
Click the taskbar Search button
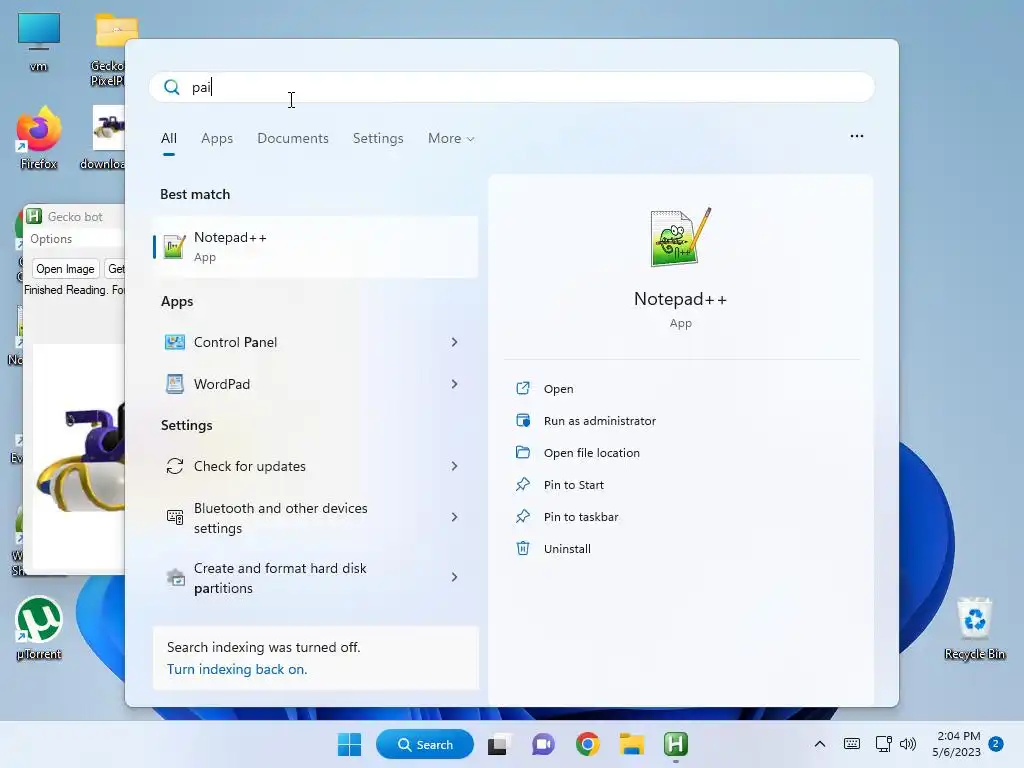(425, 744)
